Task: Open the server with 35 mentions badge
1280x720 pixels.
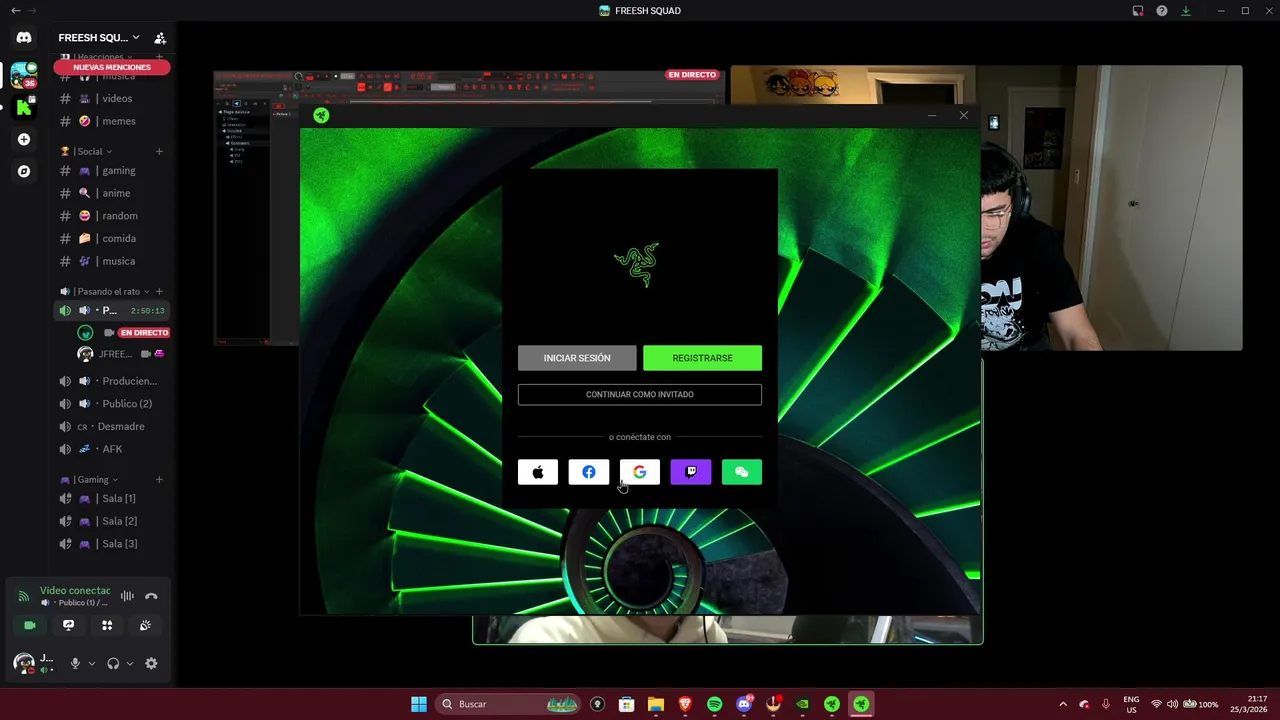Action: [24, 75]
